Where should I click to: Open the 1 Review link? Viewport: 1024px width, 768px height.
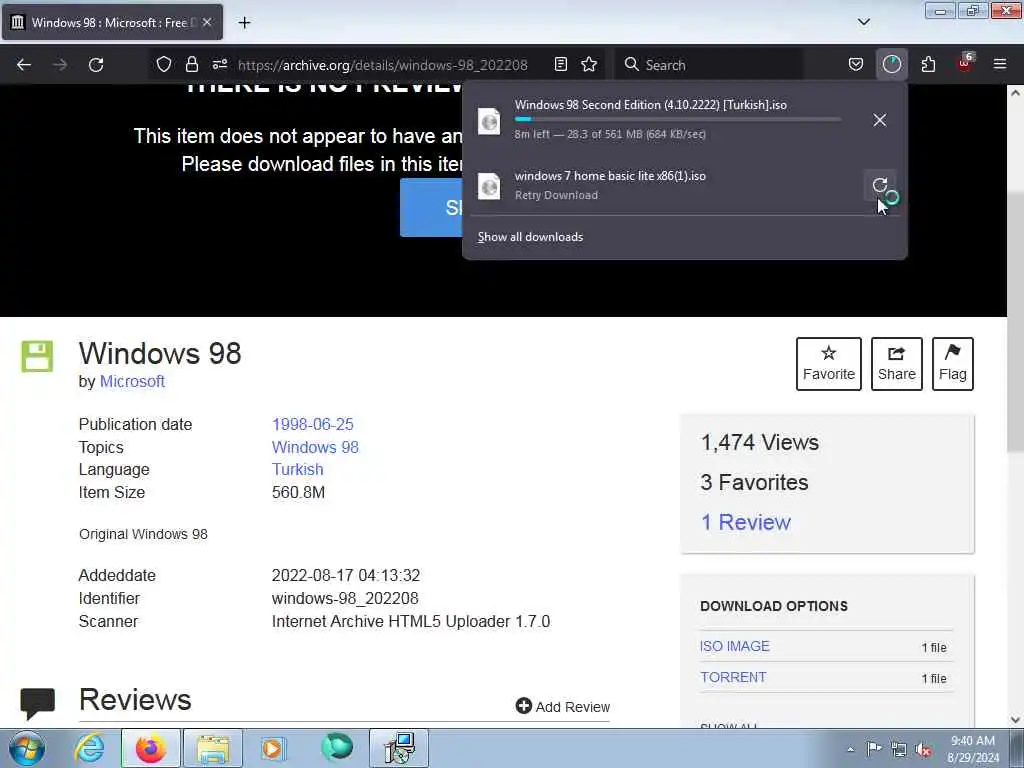[x=745, y=522]
